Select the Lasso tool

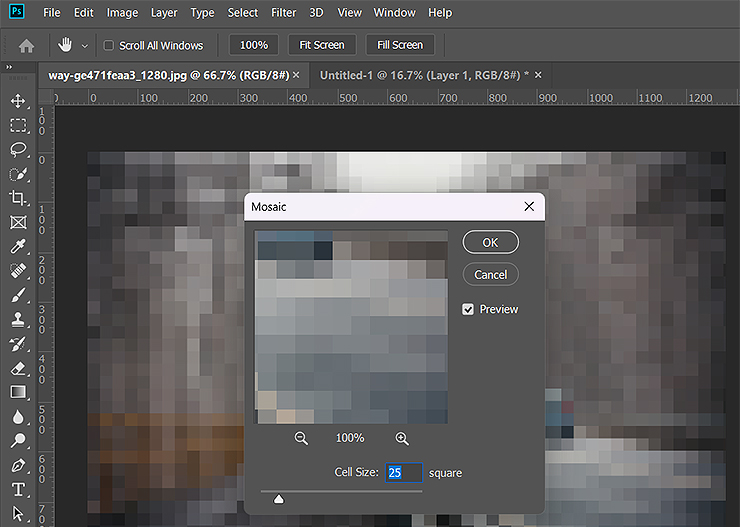pyautogui.click(x=18, y=150)
